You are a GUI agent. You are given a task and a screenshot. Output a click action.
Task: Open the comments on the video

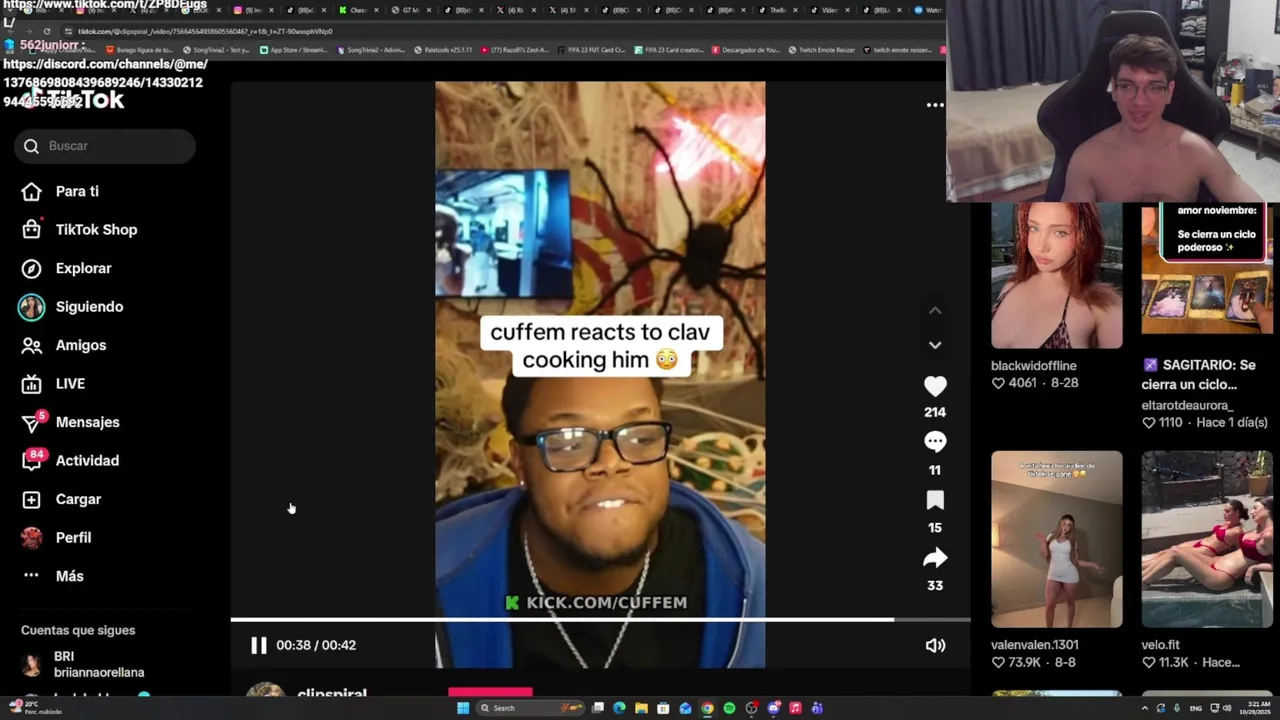(935, 442)
